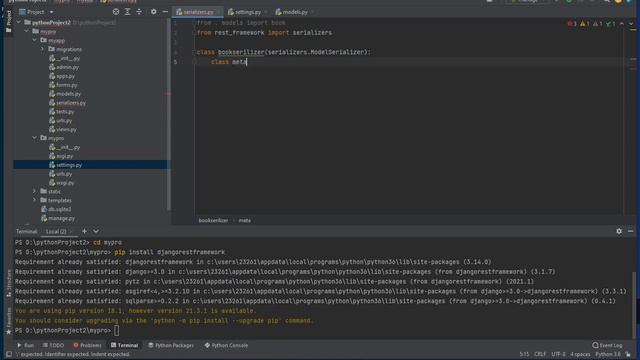Collapse the myapp folder
This screenshot has height=360, width=640.
tap(35, 40)
